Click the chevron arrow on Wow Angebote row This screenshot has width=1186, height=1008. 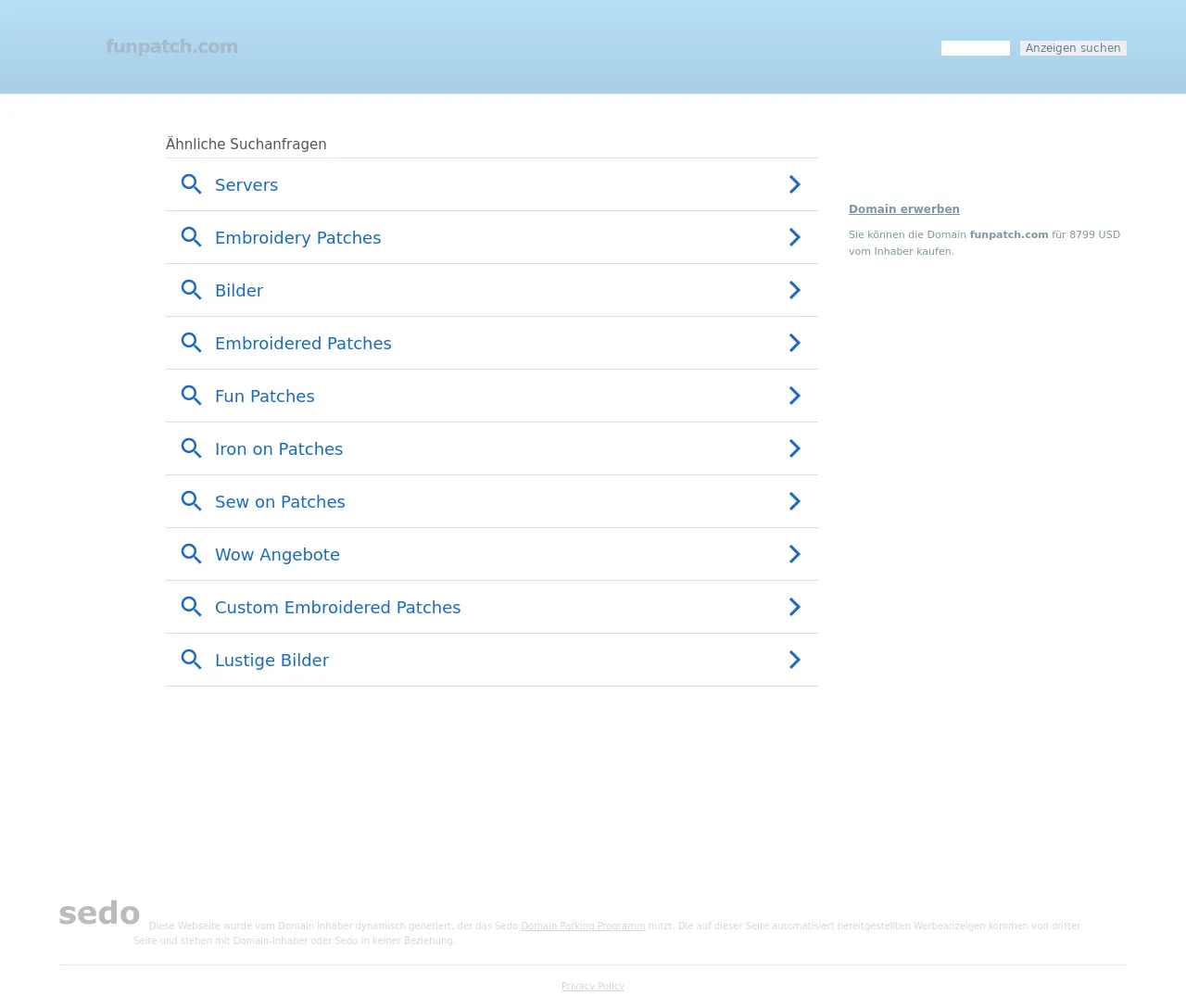795,554
